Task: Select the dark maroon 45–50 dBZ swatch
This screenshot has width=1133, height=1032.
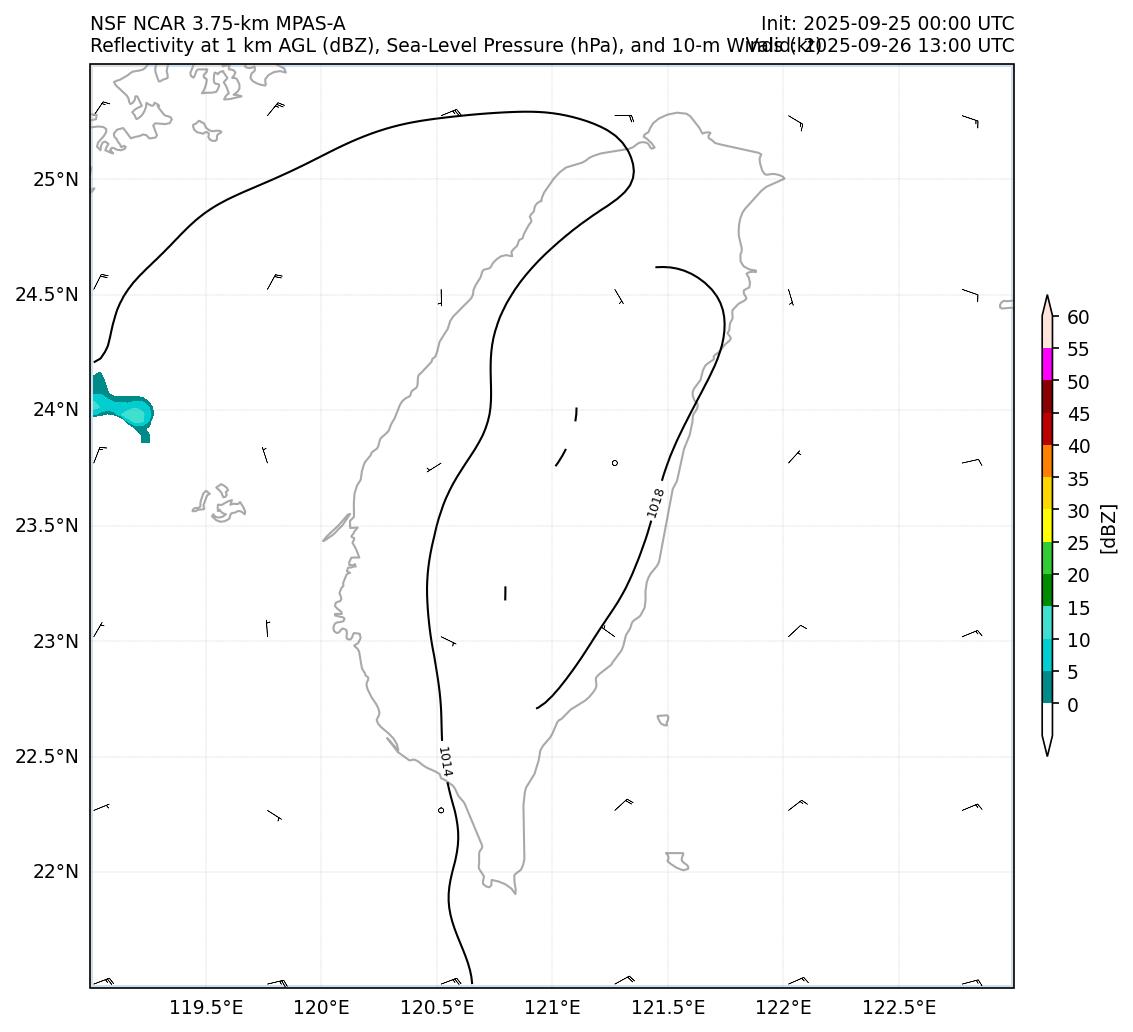Action: 1047,397
